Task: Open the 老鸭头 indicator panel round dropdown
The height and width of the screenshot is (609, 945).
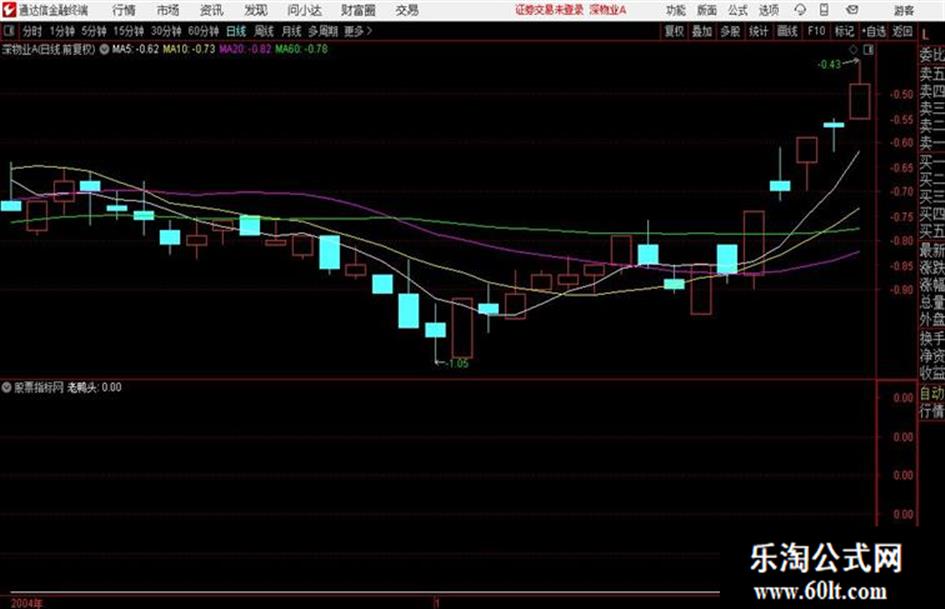Action: click(7, 388)
